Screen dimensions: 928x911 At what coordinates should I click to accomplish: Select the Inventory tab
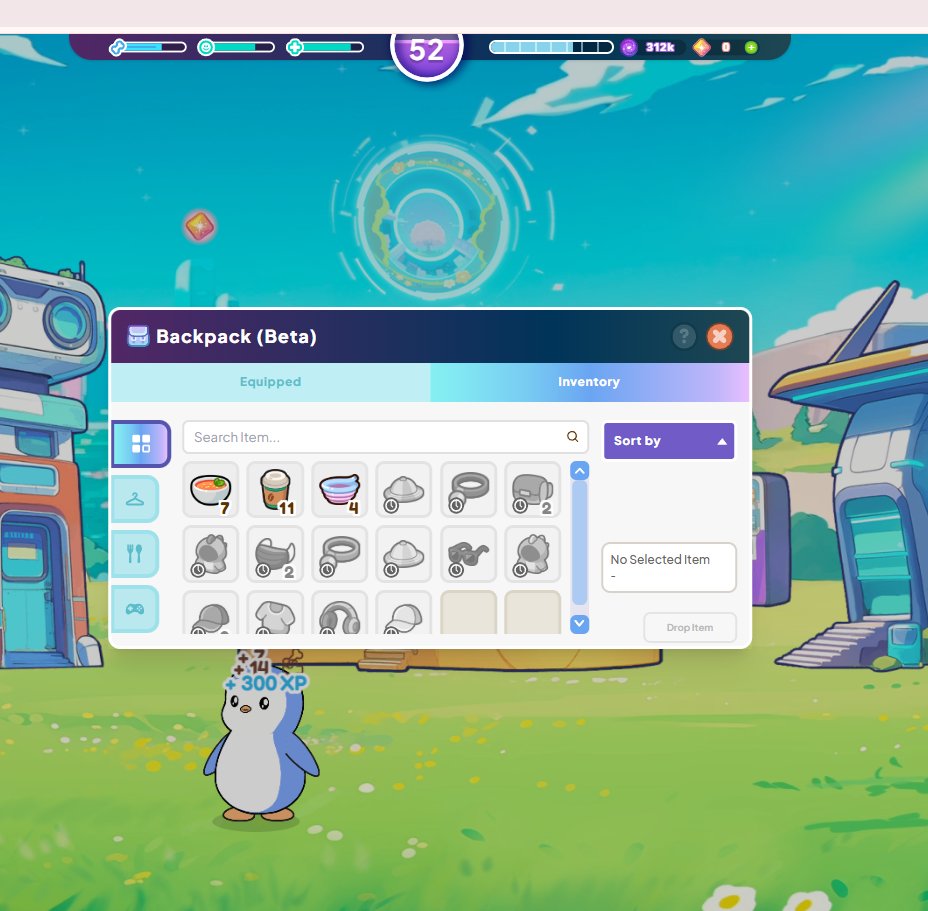[589, 382]
